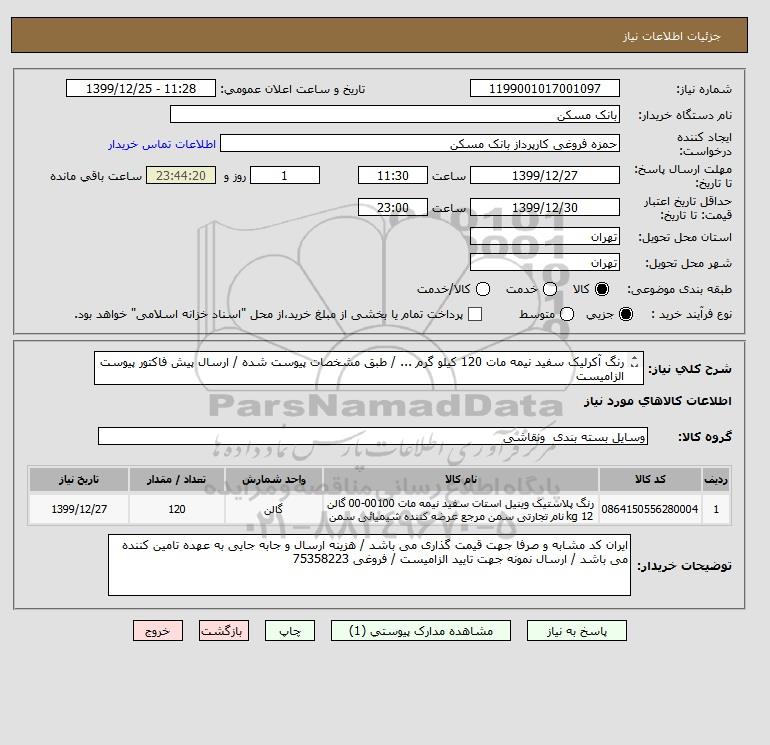Click the بانک مسکن buyer name field

(395, 114)
